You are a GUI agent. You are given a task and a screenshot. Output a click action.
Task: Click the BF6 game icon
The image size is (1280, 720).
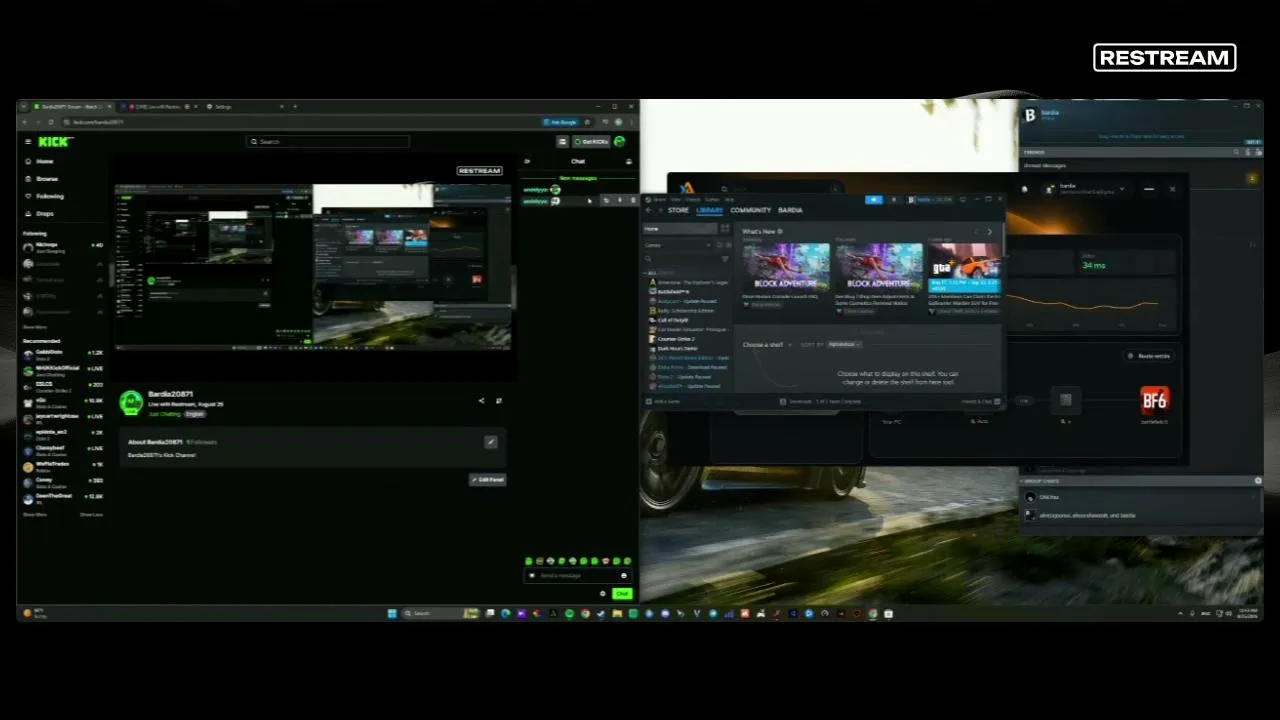point(1154,401)
